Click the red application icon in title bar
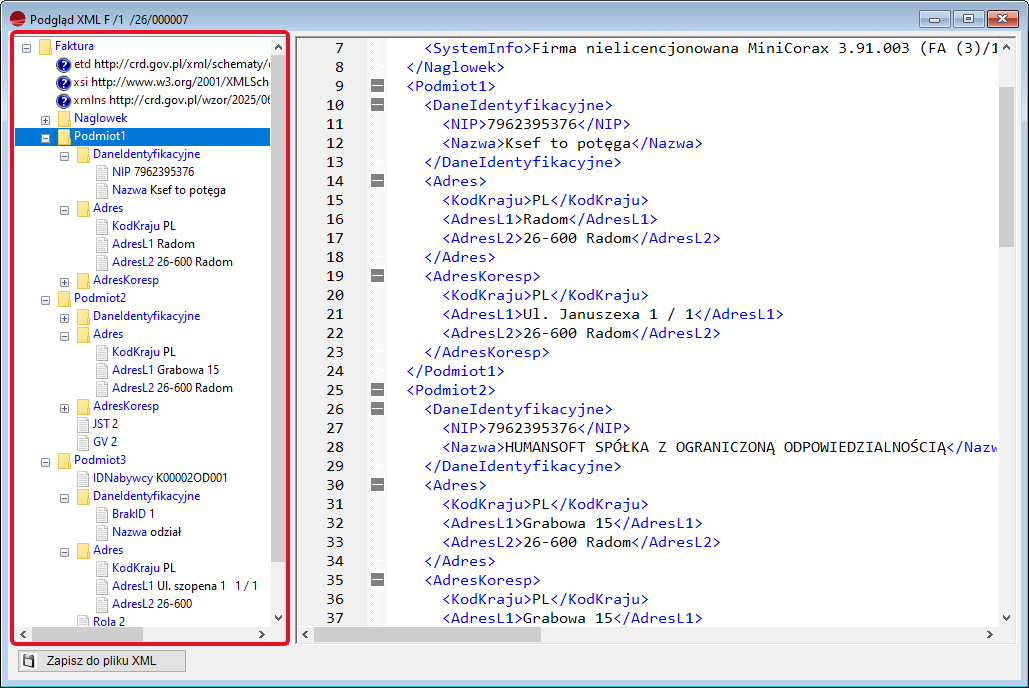The height and width of the screenshot is (688, 1029). pos(18,20)
